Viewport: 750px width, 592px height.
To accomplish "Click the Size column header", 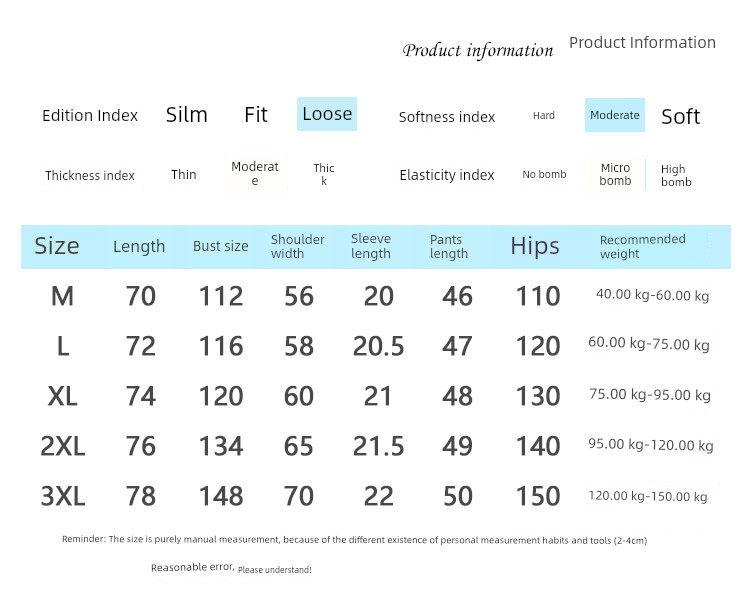I will point(57,246).
